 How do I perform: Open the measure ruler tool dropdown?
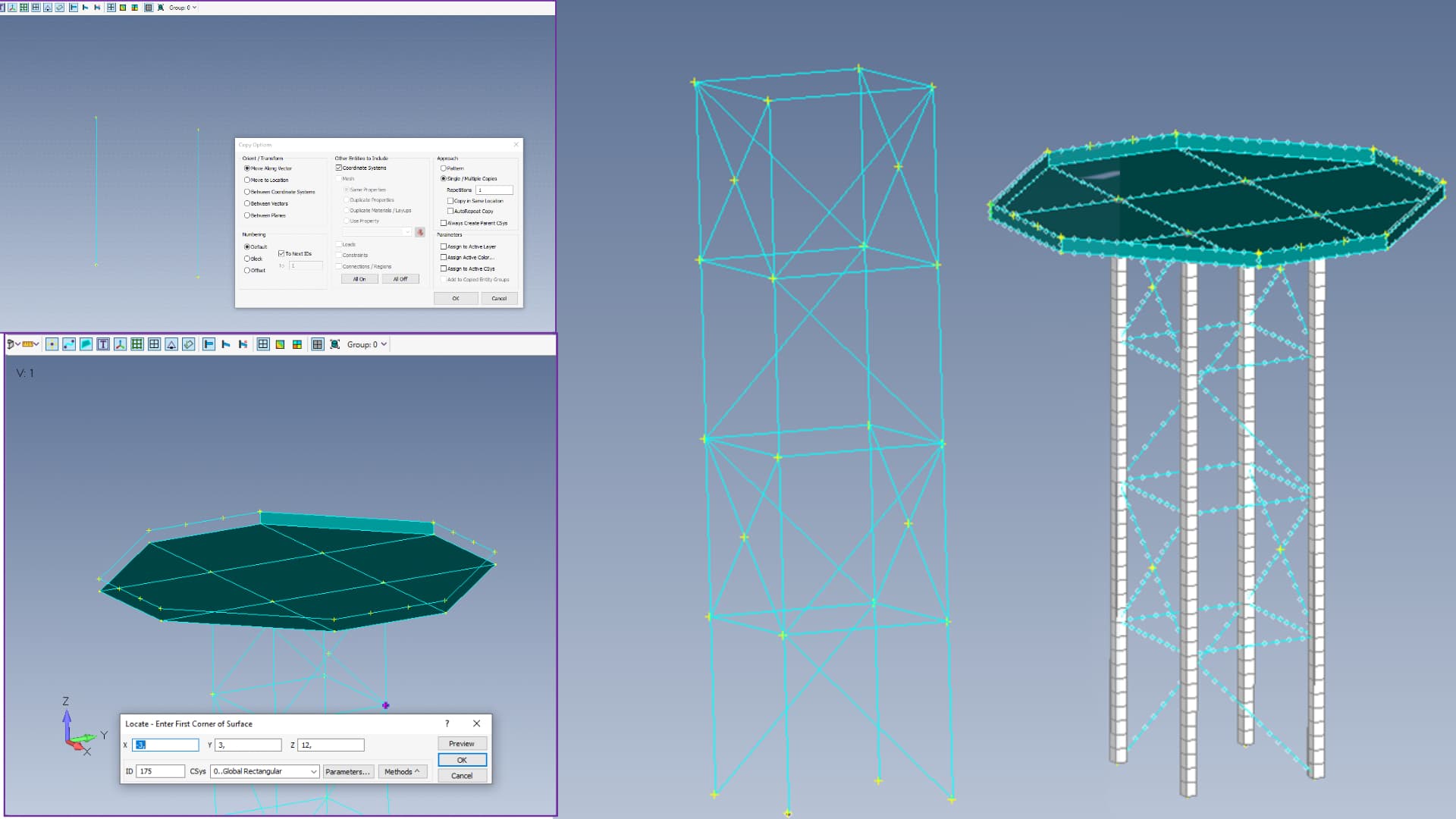click(x=31, y=344)
